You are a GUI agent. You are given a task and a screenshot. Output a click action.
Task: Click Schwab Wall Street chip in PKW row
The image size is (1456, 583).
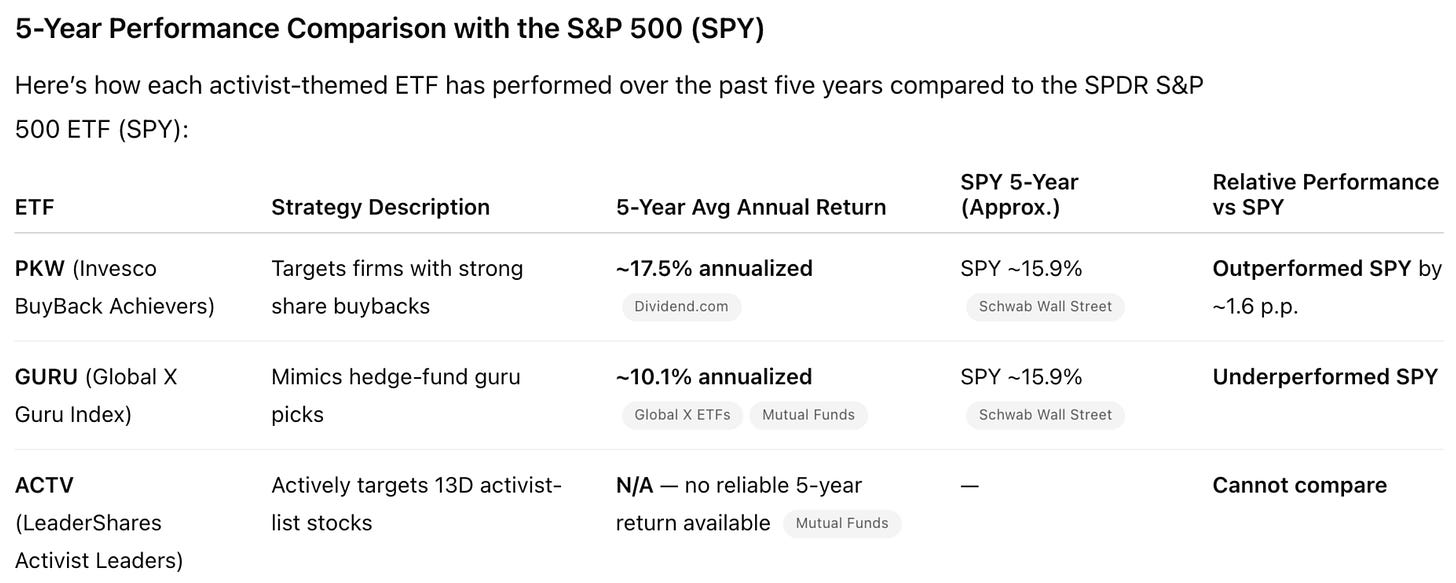point(1045,307)
